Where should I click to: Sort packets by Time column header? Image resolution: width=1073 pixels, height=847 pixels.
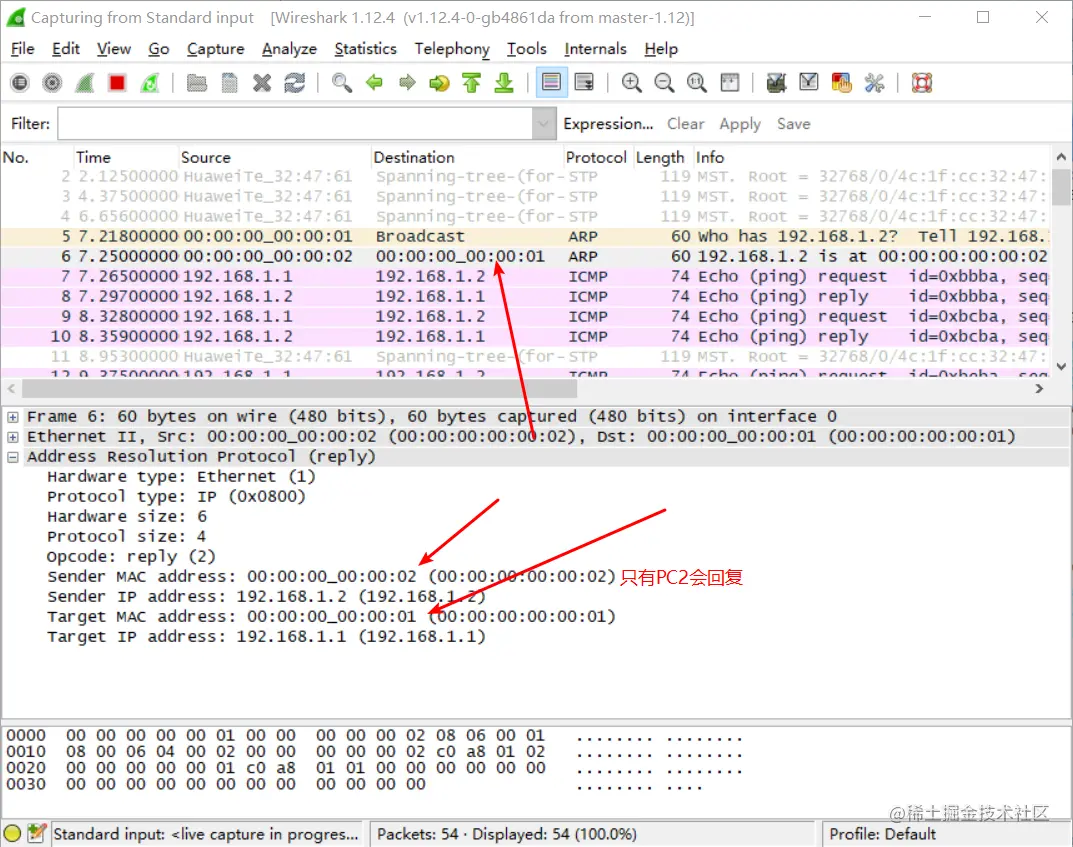coord(125,157)
